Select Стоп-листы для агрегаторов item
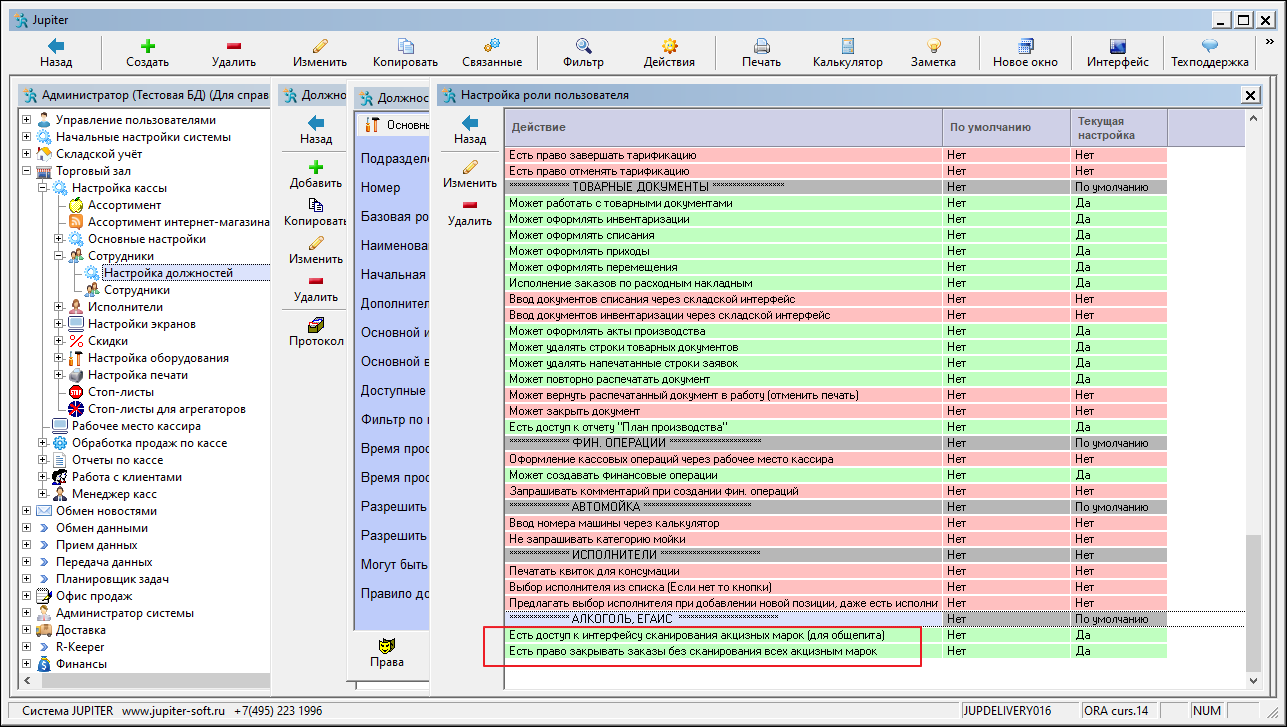1287x727 pixels. click(x=166, y=409)
